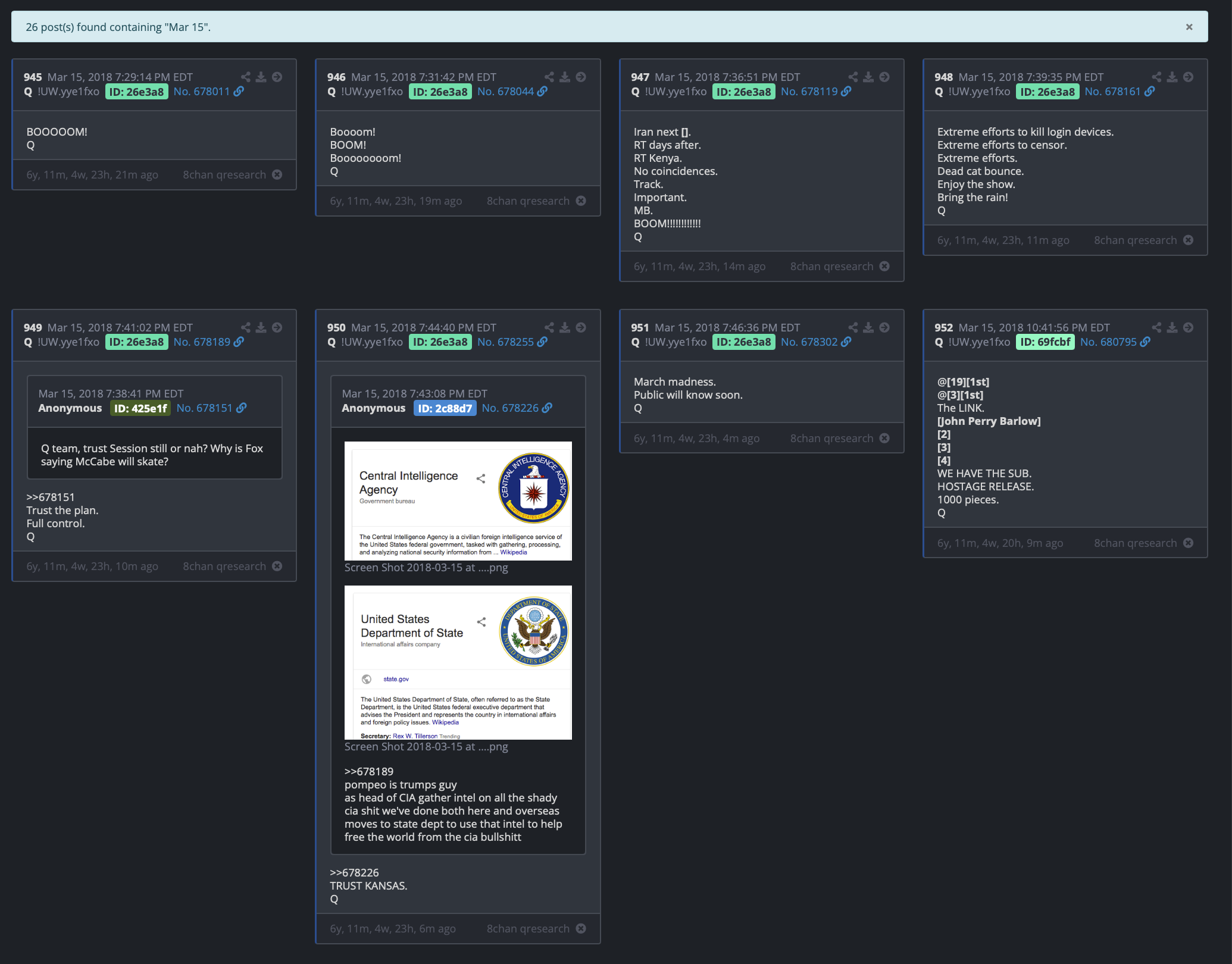
Task: Download post 951
Action: click(x=868, y=327)
